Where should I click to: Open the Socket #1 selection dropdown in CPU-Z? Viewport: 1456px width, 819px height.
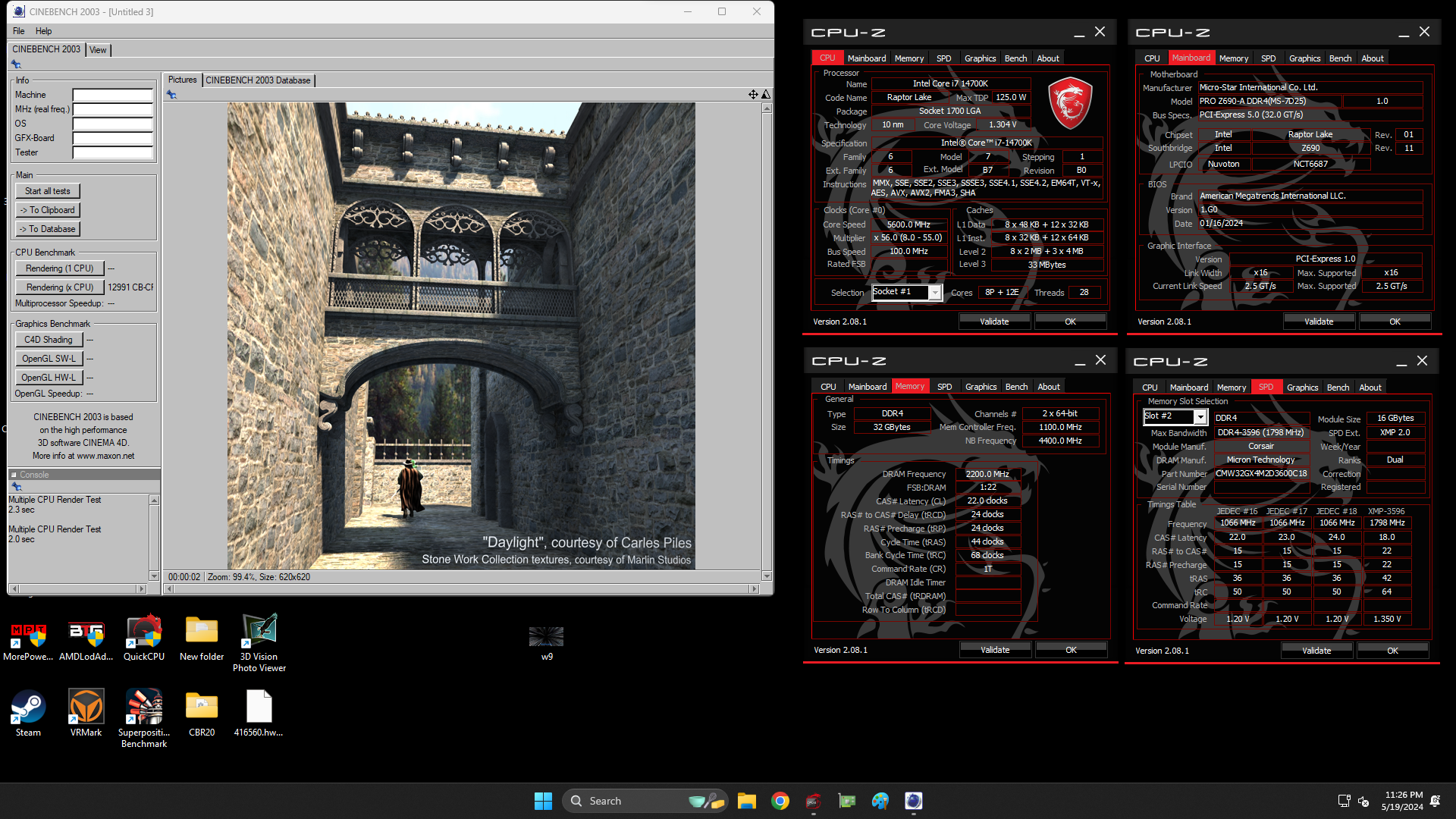point(907,292)
